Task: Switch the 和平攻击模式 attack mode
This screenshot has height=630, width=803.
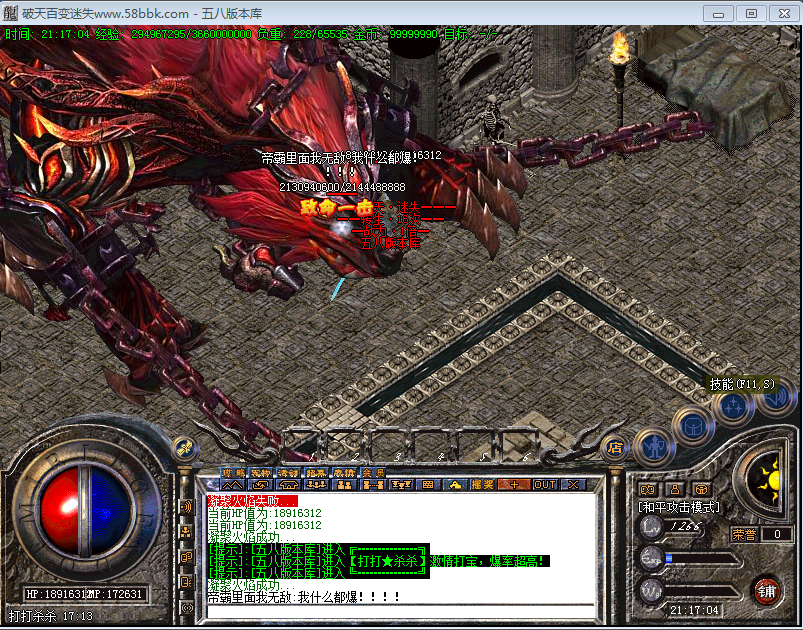Action: (679, 507)
